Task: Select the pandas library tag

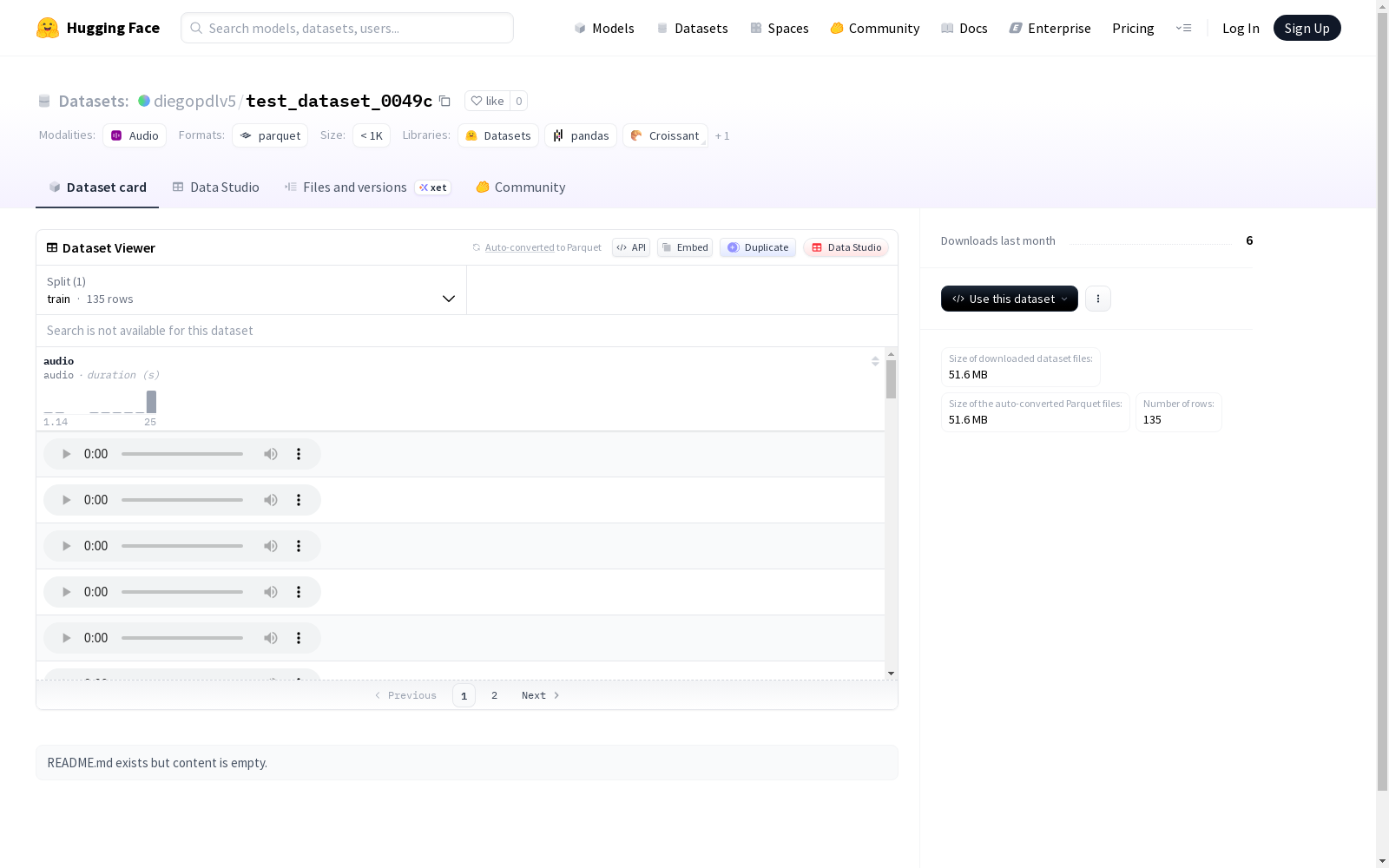Action: [581, 135]
